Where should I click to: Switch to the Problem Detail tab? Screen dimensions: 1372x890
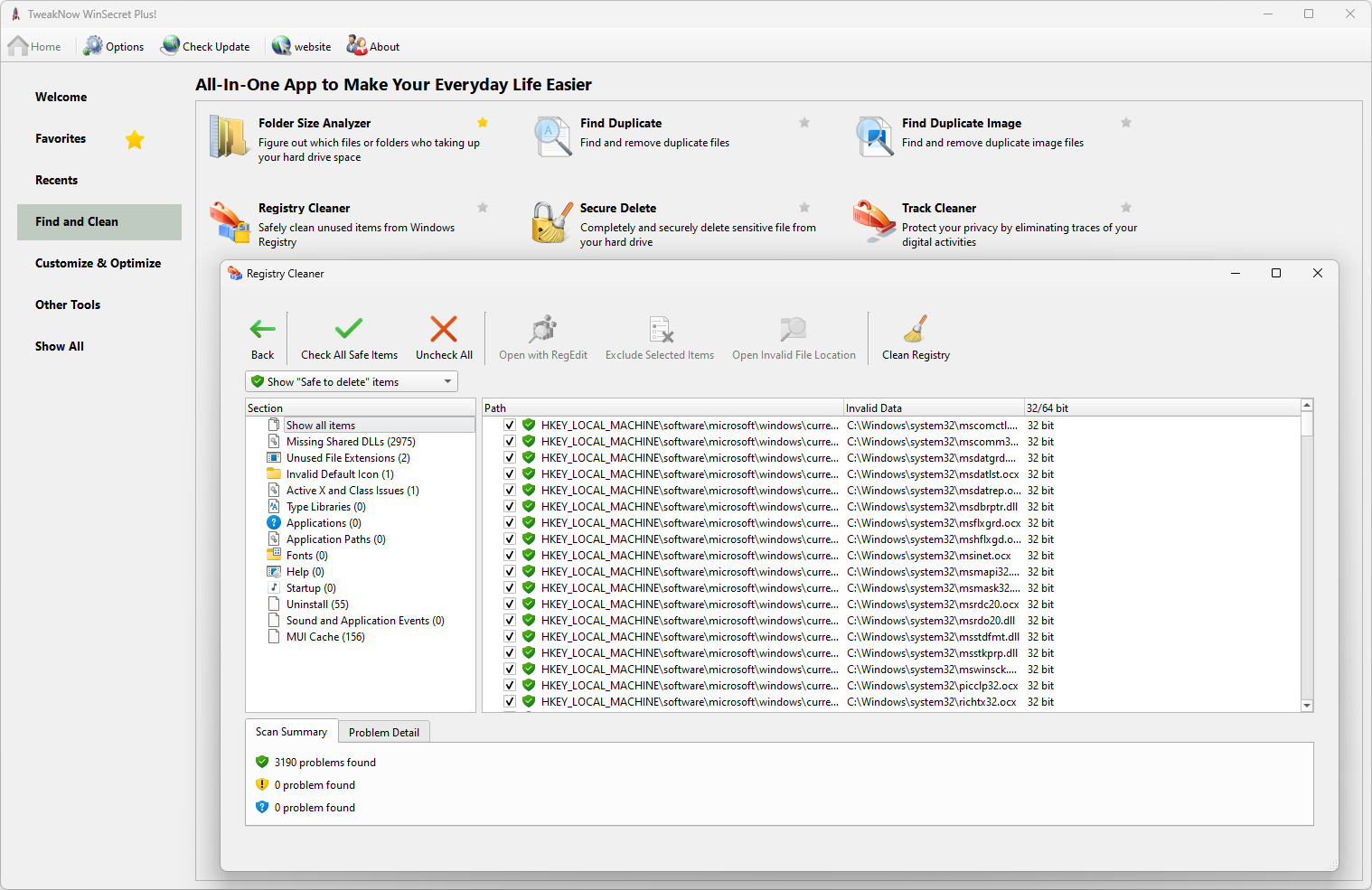384,733
